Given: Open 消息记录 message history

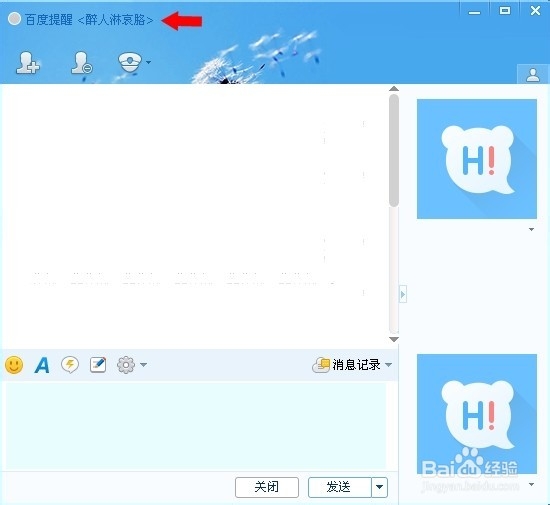Looking at the screenshot, I should pyautogui.click(x=346, y=365).
